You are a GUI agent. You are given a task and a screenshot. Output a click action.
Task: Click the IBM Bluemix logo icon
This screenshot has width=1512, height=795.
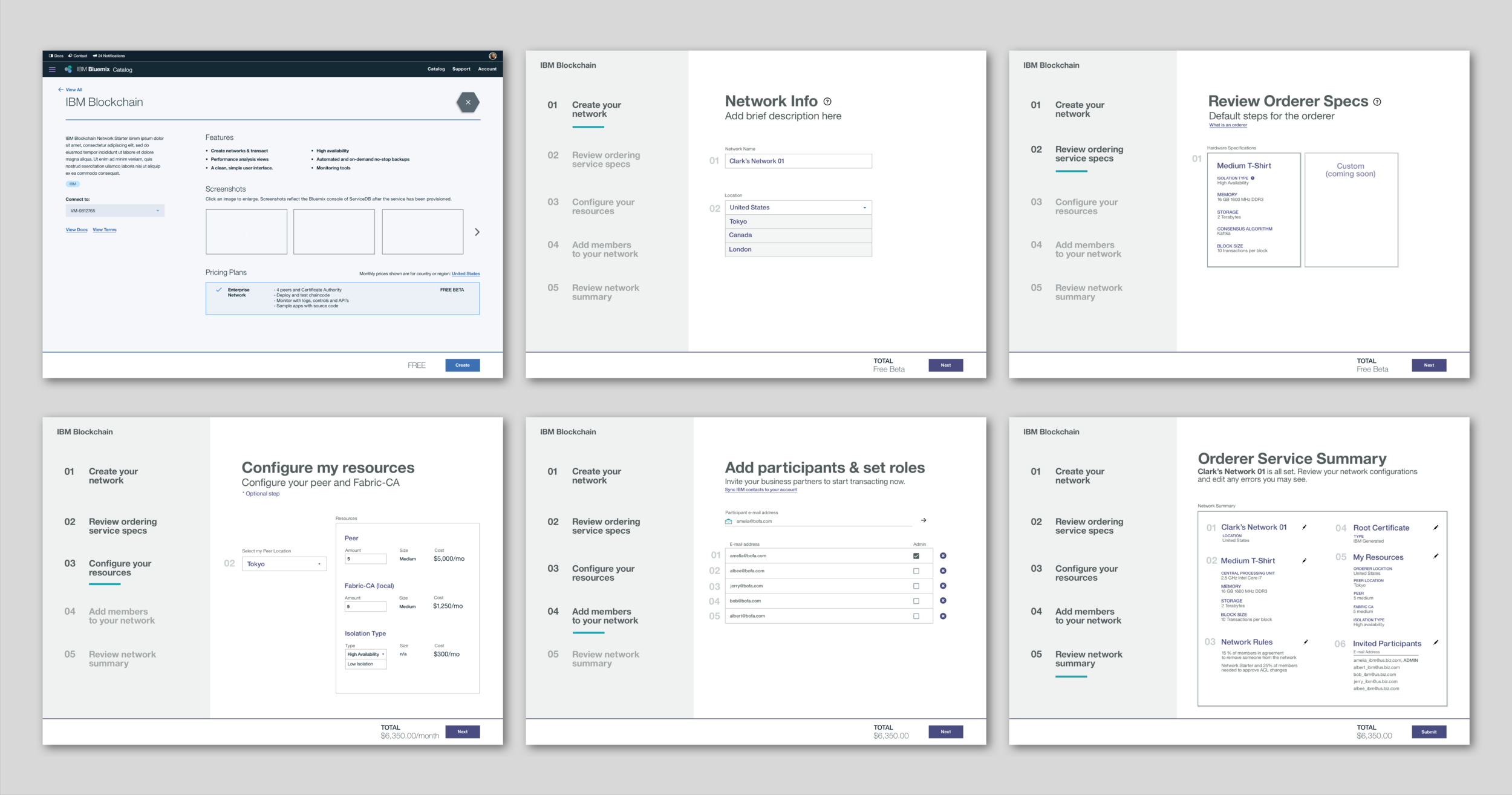point(68,69)
